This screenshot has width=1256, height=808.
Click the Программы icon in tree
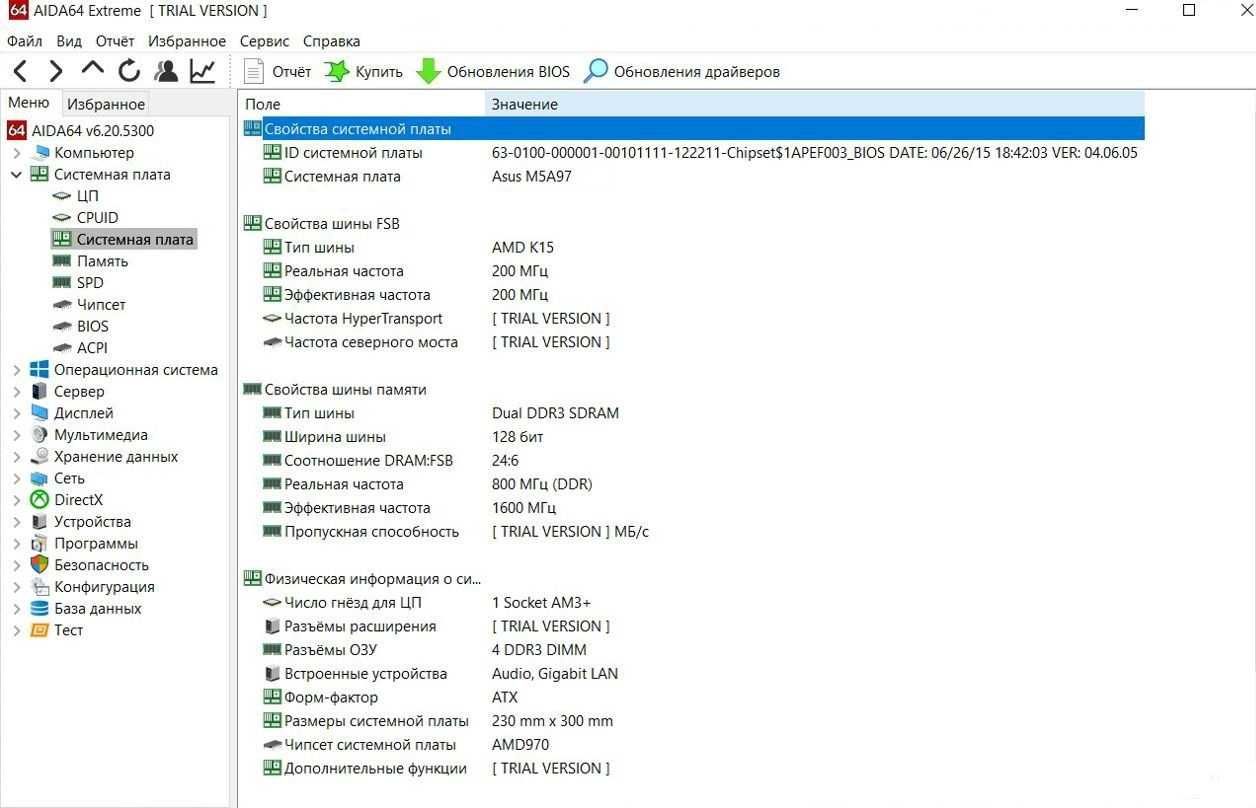[x=39, y=544]
